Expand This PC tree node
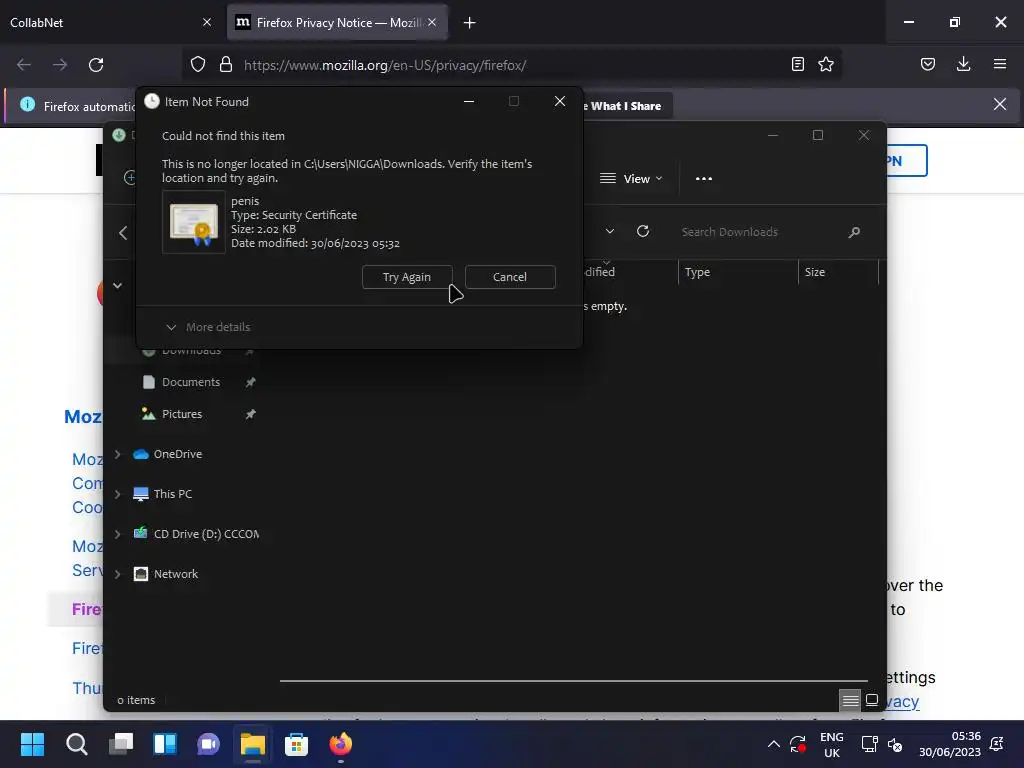The height and width of the screenshot is (768, 1024). (118, 494)
